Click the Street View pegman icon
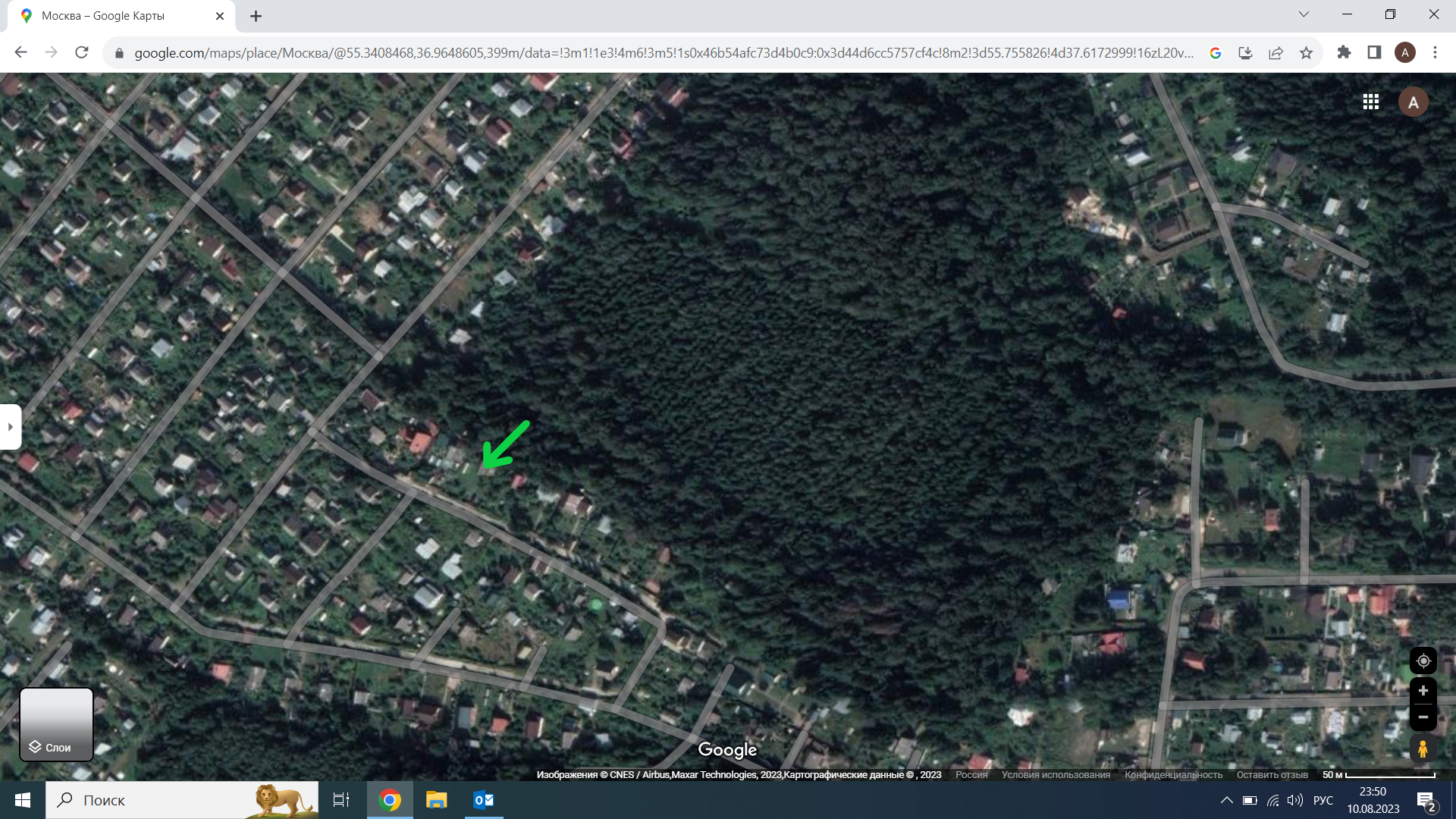1456x819 pixels. (1423, 749)
